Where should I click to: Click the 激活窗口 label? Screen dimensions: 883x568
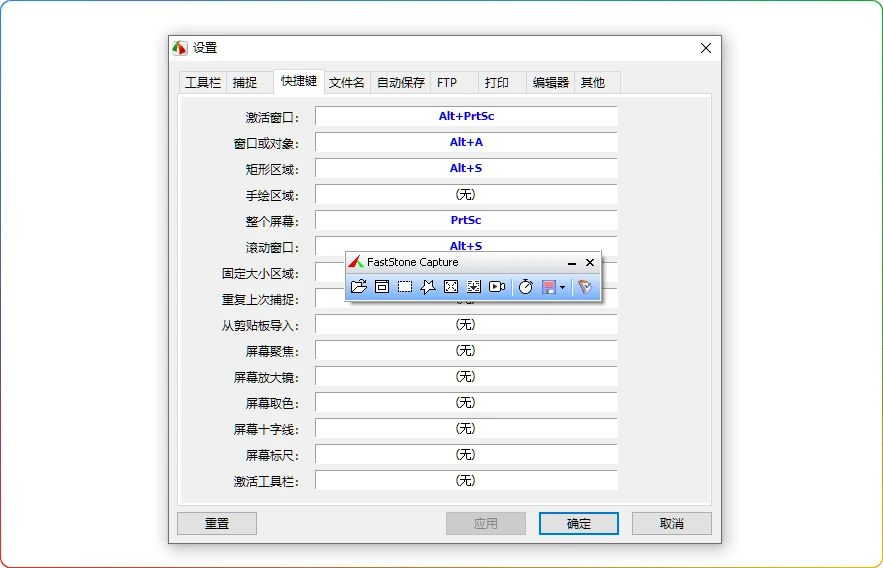(272, 118)
